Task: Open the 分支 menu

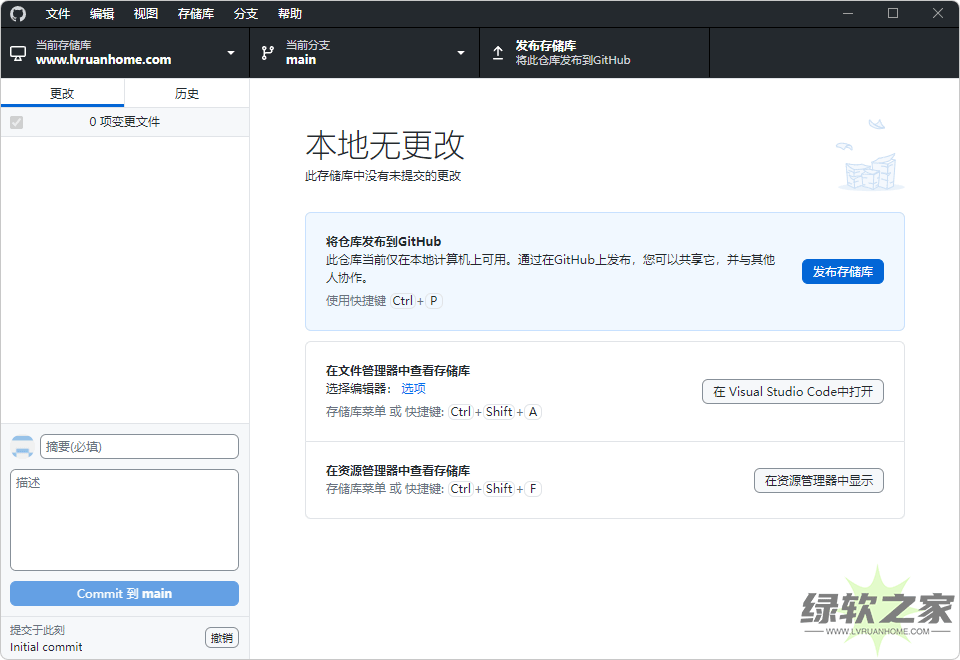Action: pyautogui.click(x=246, y=14)
